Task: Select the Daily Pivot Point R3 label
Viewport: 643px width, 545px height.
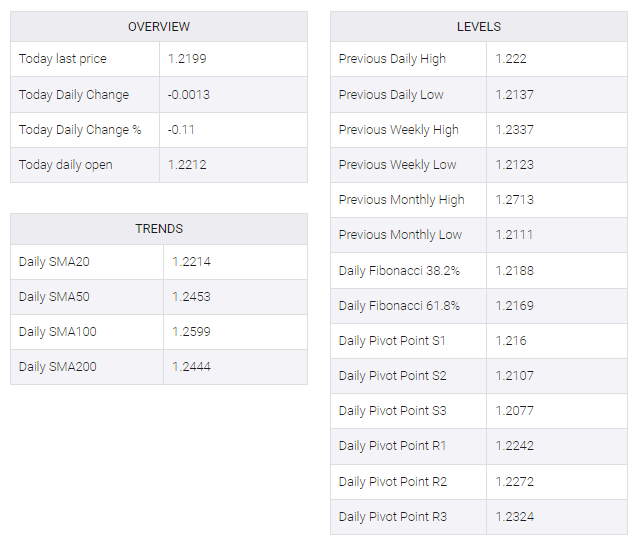Action: pos(393,517)
